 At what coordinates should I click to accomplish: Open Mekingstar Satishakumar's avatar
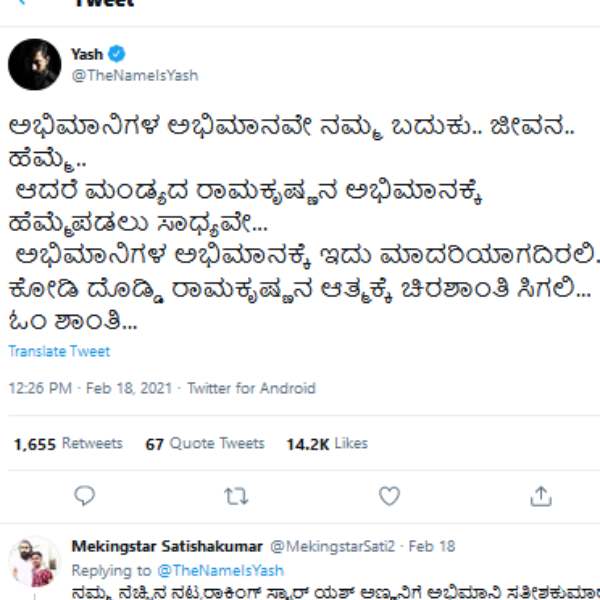pos(35,562)
